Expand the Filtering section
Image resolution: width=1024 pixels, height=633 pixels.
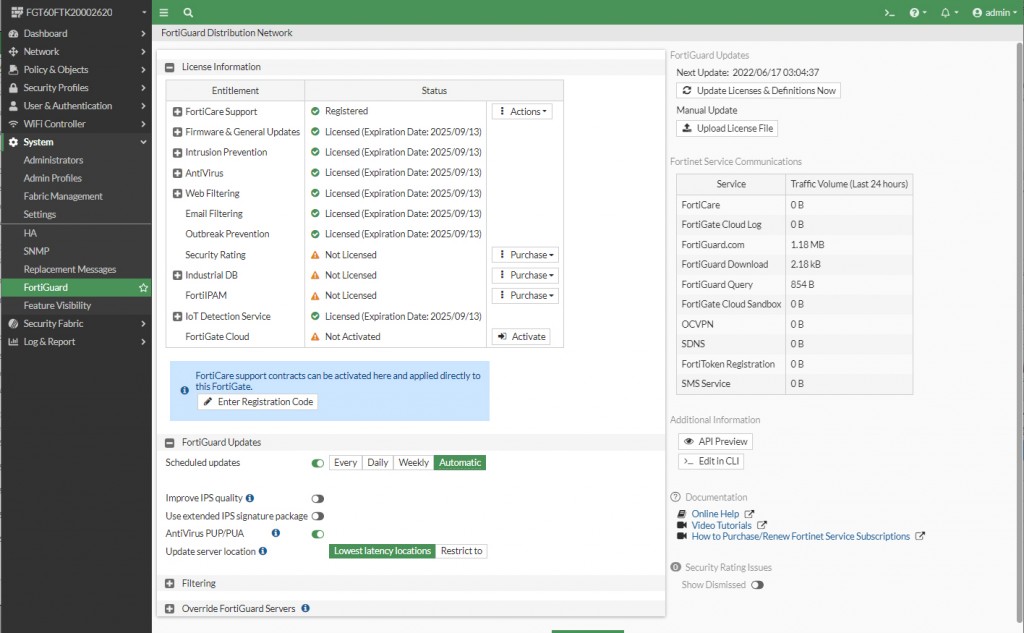(x=170, y=583)
